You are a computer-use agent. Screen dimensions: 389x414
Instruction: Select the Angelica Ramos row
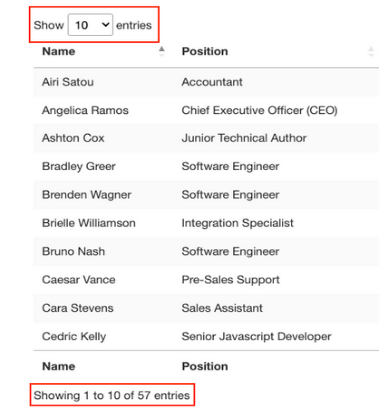[x=206, y=110]
